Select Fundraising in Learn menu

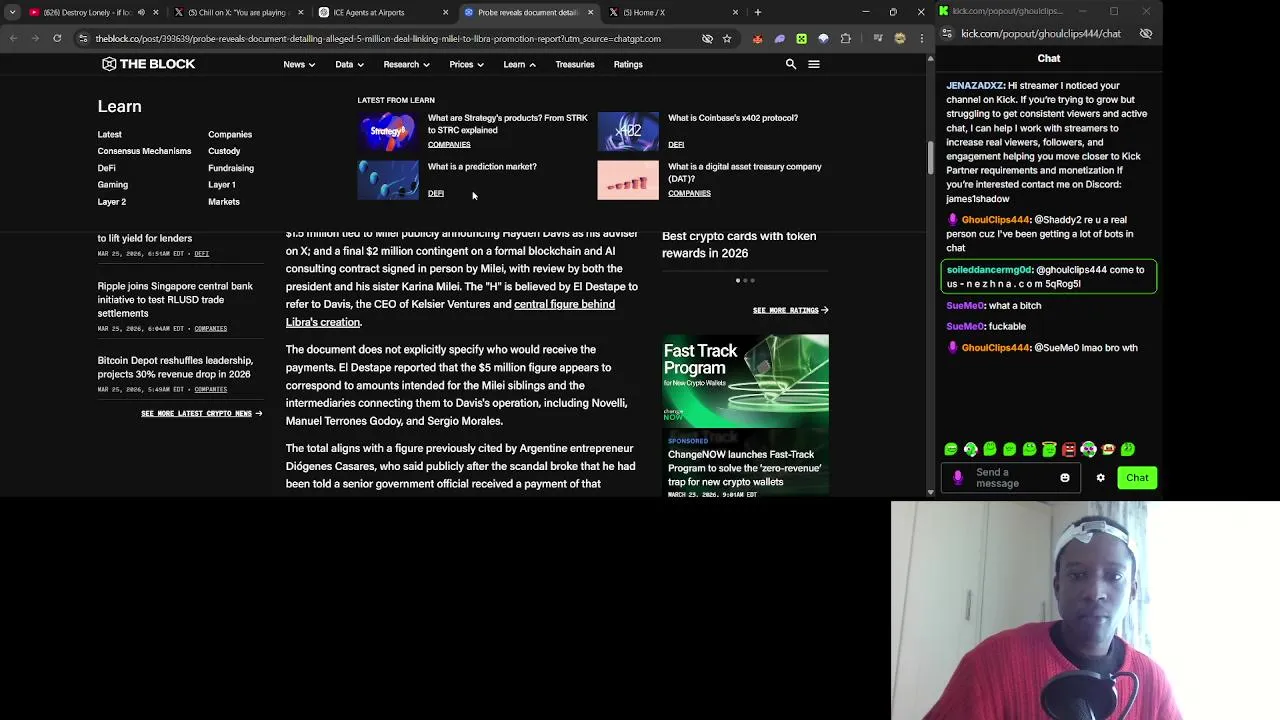[x=231, y=168]
